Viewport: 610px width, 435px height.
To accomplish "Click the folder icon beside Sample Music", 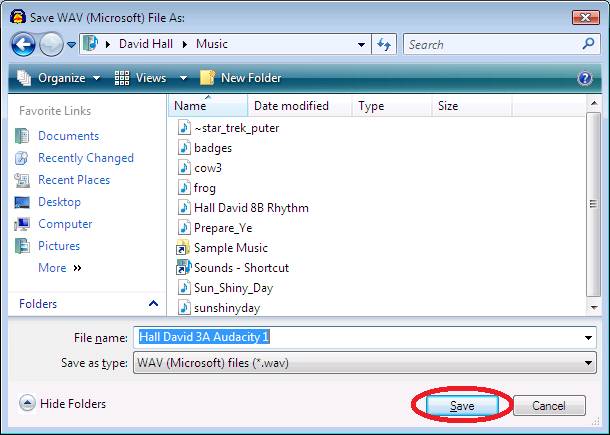I will click(183, 248).
